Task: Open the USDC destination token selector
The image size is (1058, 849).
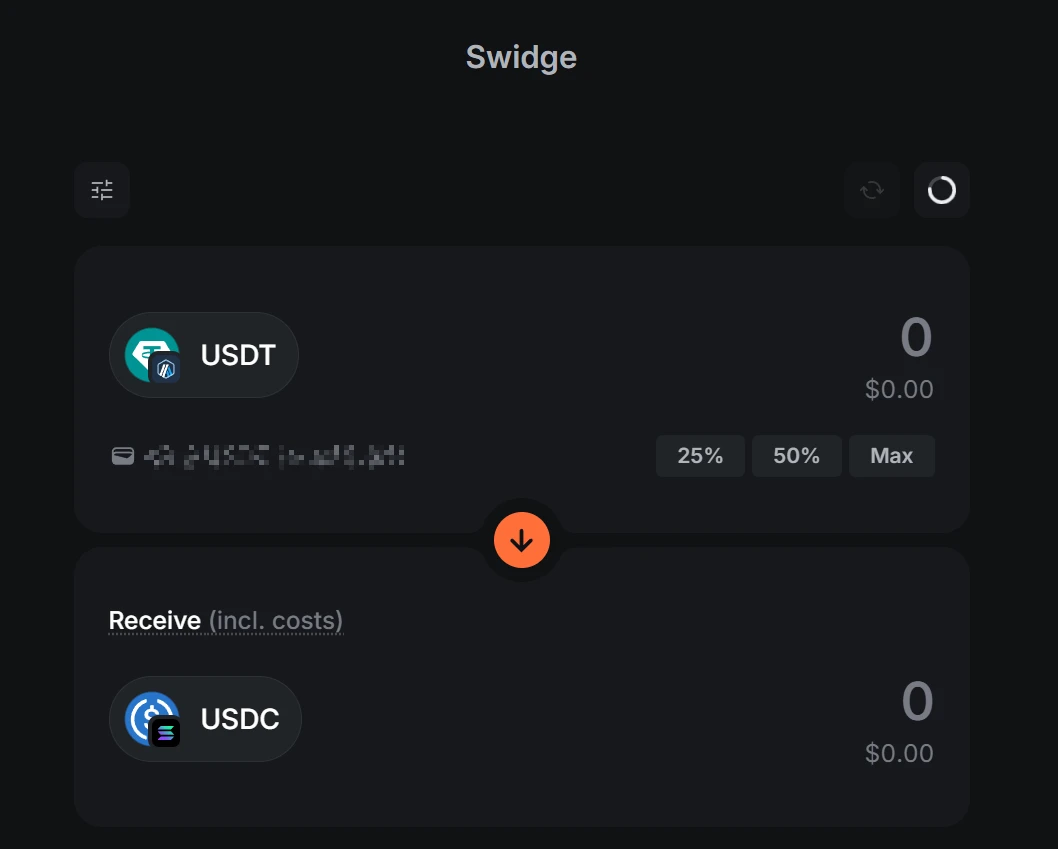Action: coord(240,719)
